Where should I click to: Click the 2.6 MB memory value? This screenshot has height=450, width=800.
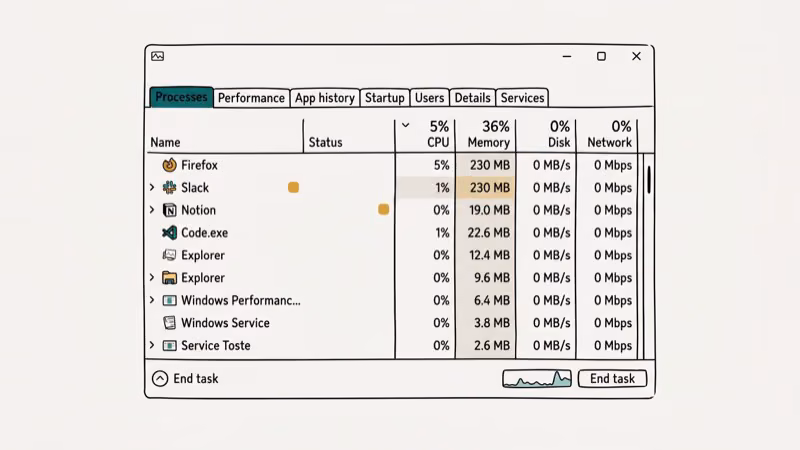(x=492, y=345)
